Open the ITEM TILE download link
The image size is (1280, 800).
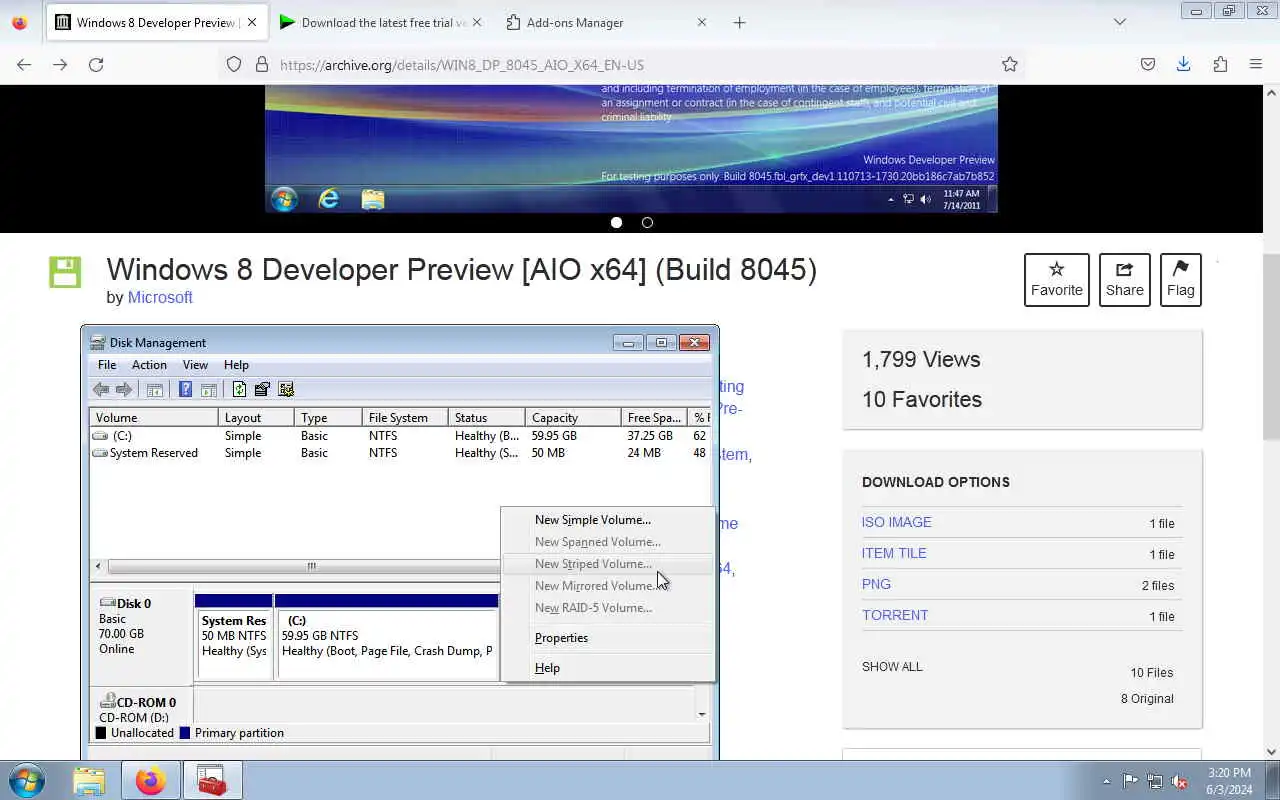tap(894, 554)
